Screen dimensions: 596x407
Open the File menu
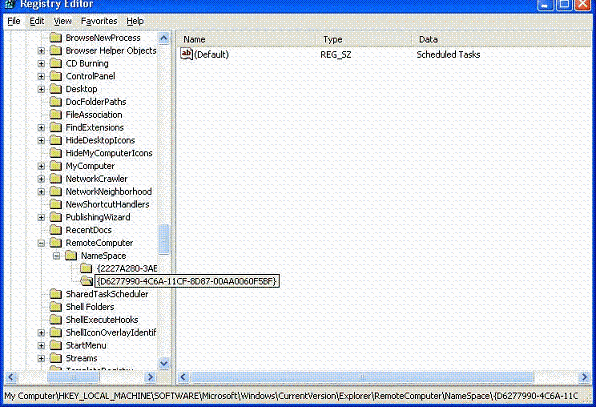coord(14,21)
